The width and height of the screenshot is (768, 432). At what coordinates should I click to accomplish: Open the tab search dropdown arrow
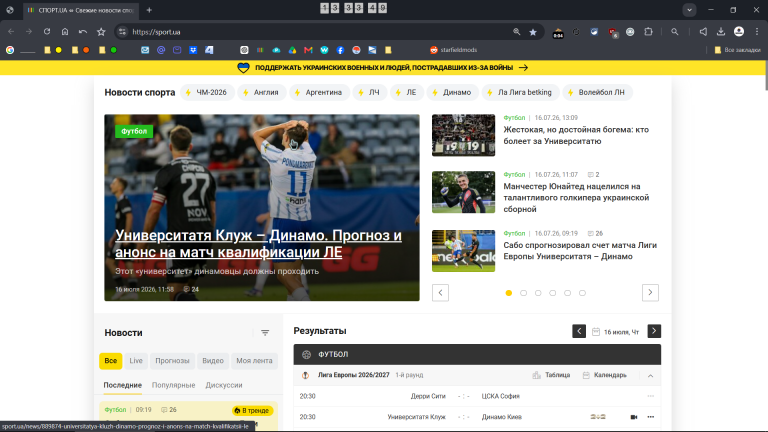click(689, 10)
